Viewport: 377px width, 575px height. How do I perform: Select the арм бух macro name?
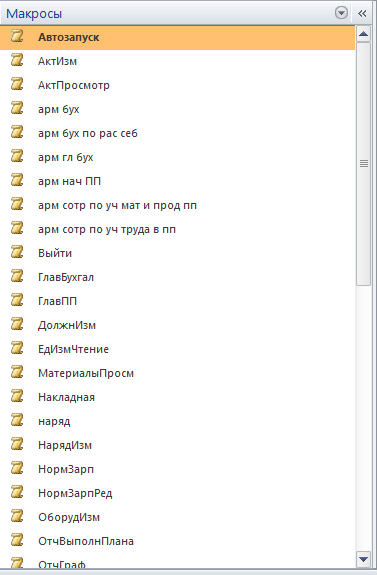tap(59, 109)
